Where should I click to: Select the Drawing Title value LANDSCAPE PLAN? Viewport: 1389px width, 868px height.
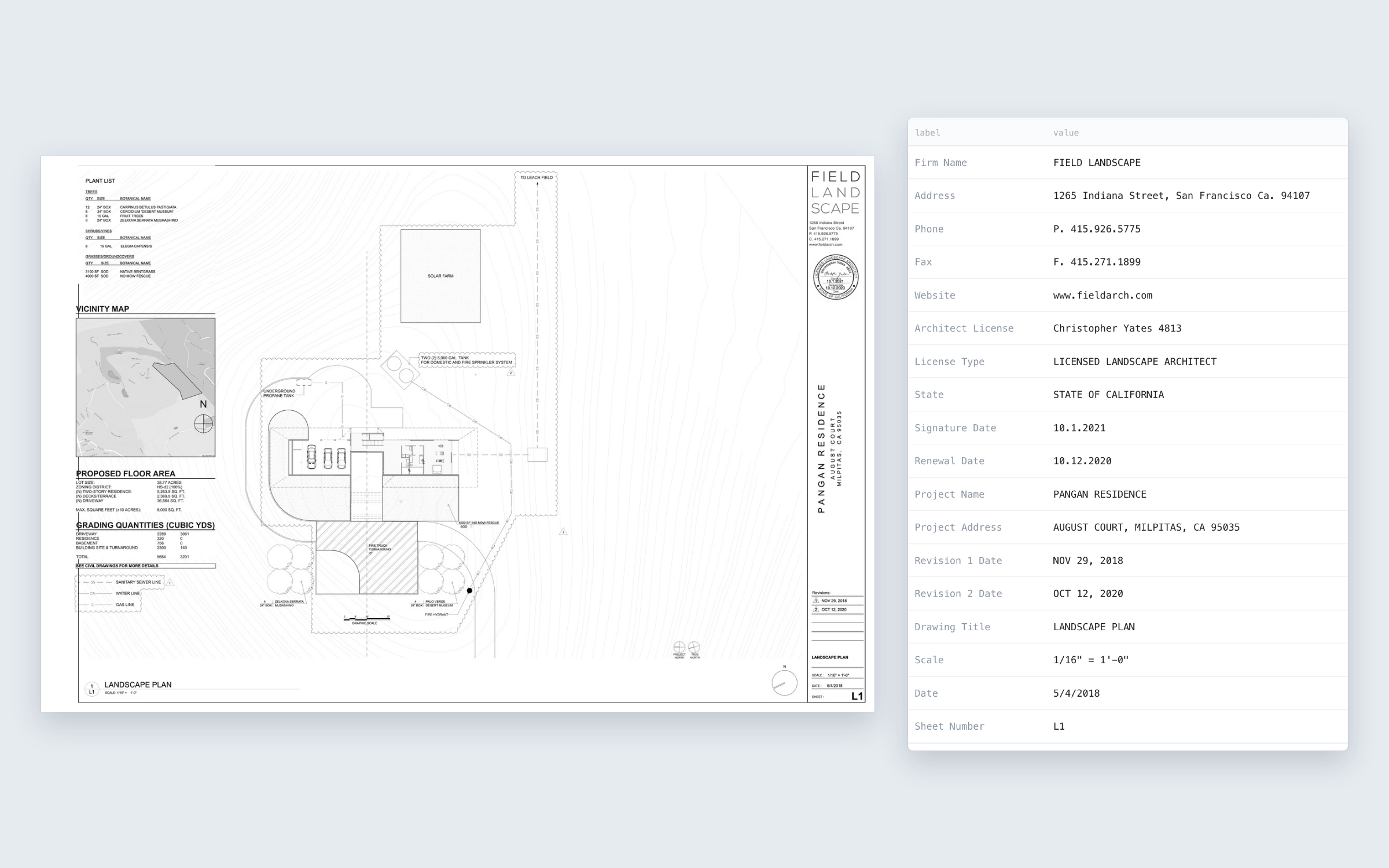pos(1094,627)
